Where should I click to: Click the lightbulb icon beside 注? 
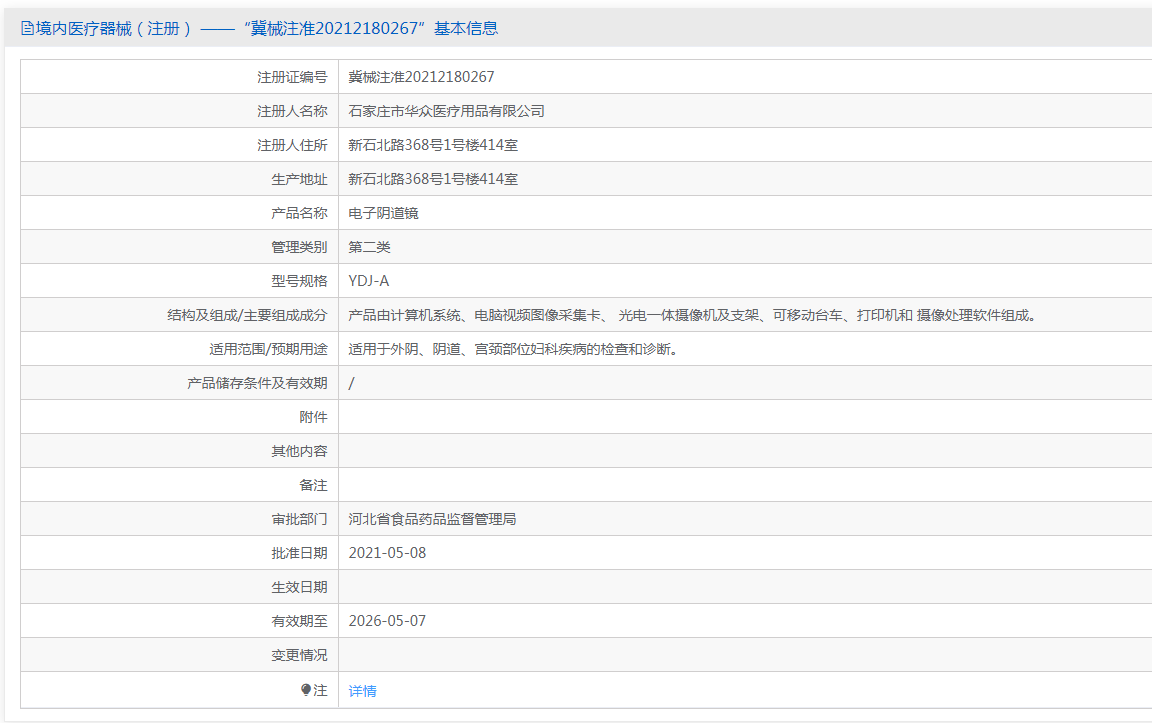306,690
